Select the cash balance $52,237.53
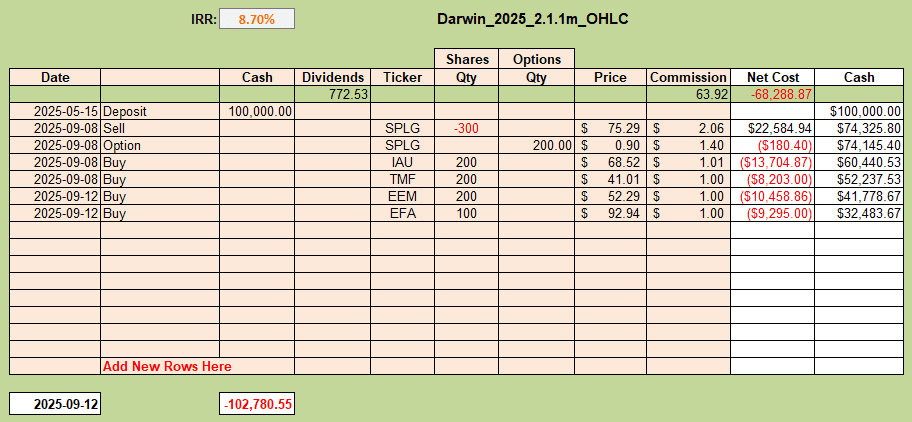Screen dimensions: 912x422 pyautogui.click(x=858, y=180)
